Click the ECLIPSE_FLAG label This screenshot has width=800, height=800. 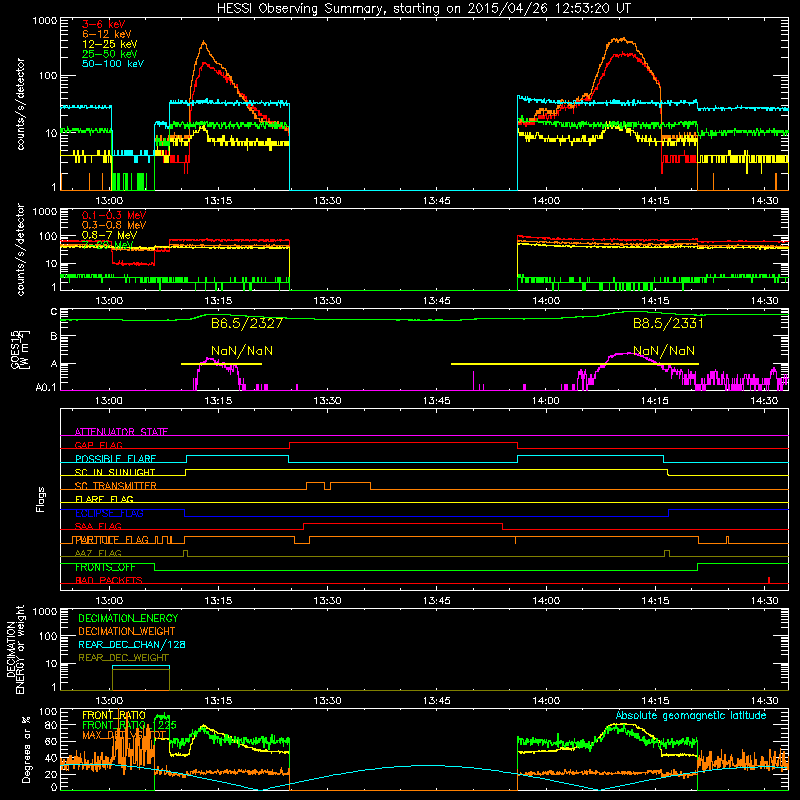(109, 513)
